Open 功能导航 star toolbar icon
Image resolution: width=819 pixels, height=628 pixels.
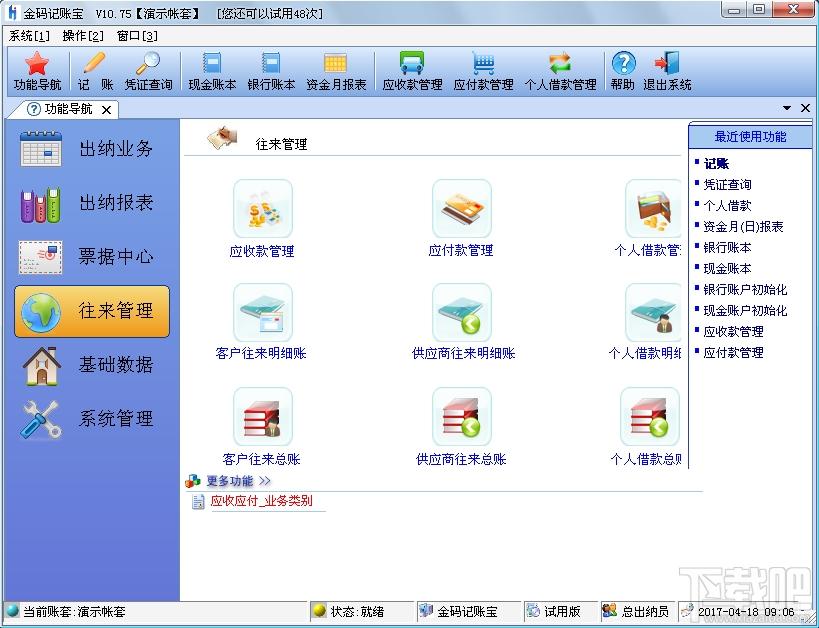(x=37, y=71)
